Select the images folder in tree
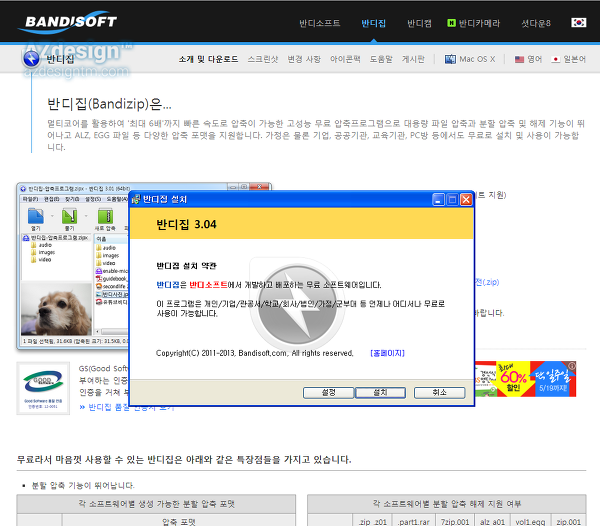Viewport: 600px width, 526px height. coord(43,252)
